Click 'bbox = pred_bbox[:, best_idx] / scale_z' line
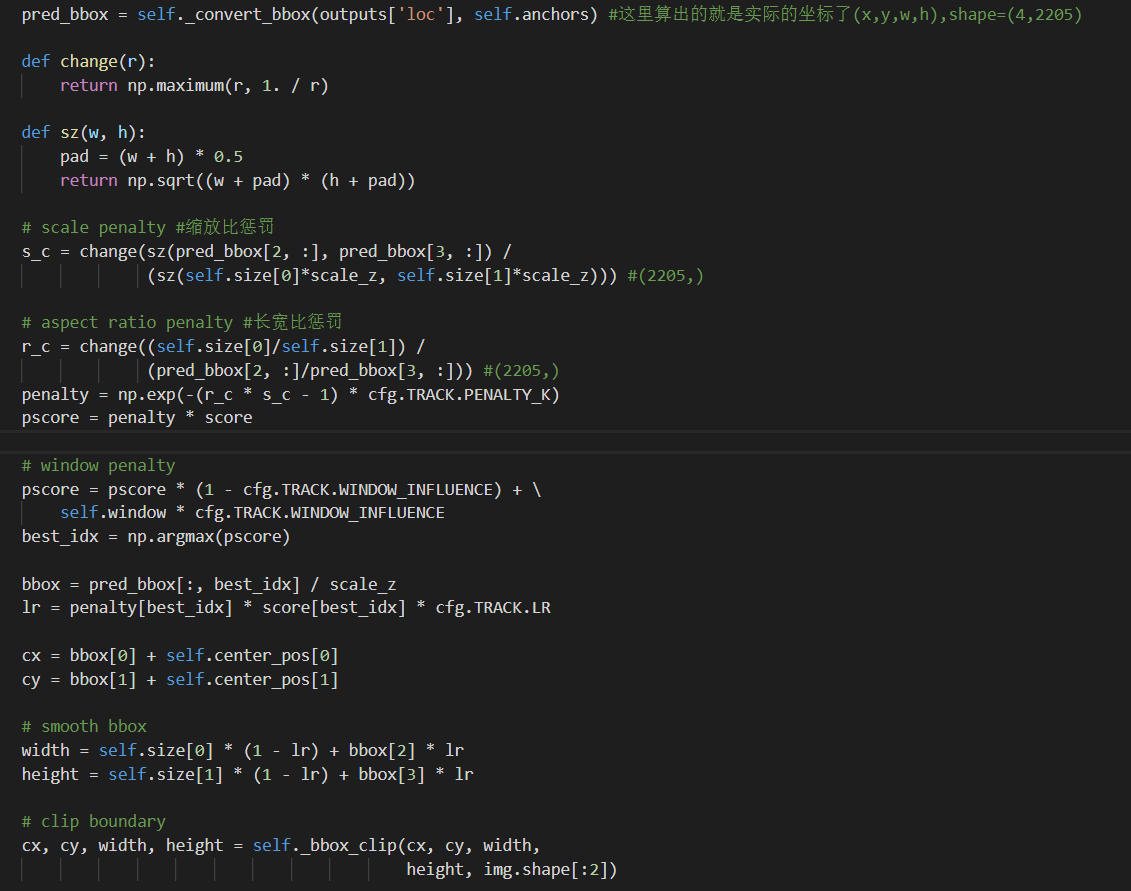The image size is (1131, 891). pyautogui.click(x=209, y=584)
